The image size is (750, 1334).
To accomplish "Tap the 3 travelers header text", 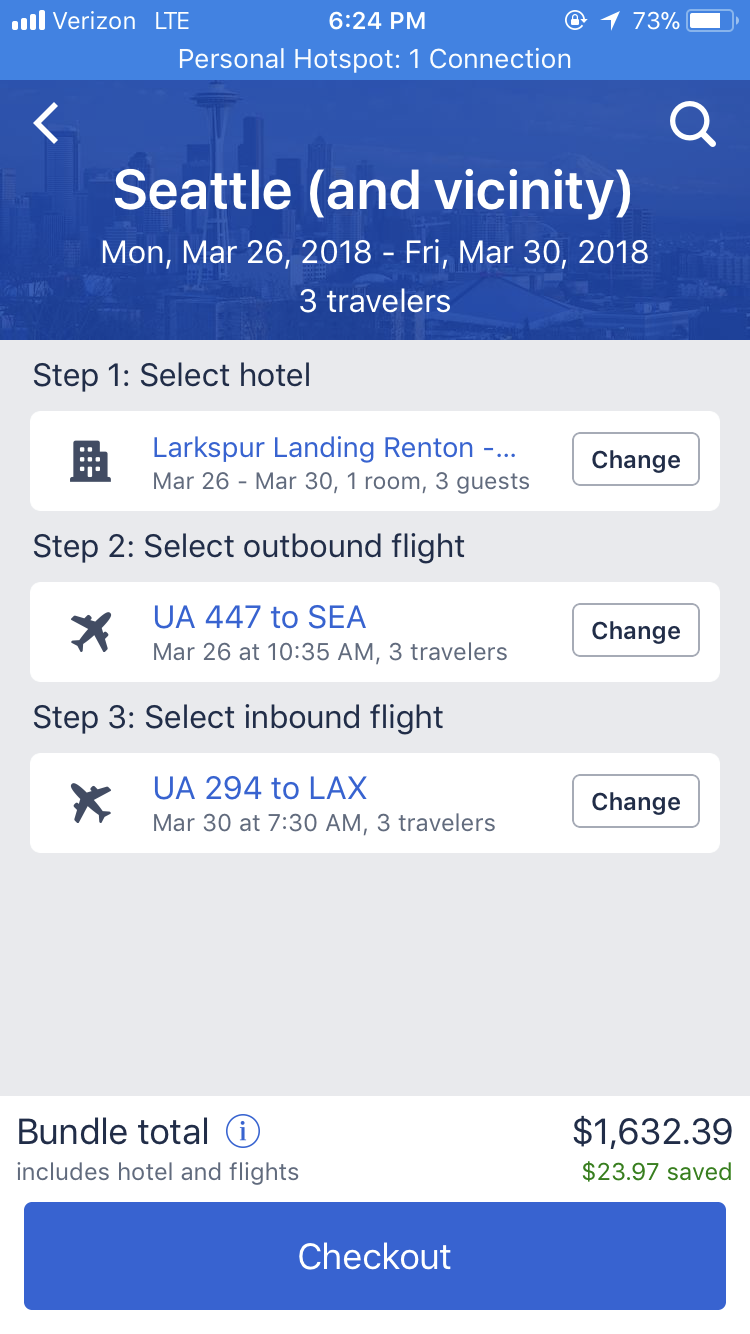I will click(375, 301).
